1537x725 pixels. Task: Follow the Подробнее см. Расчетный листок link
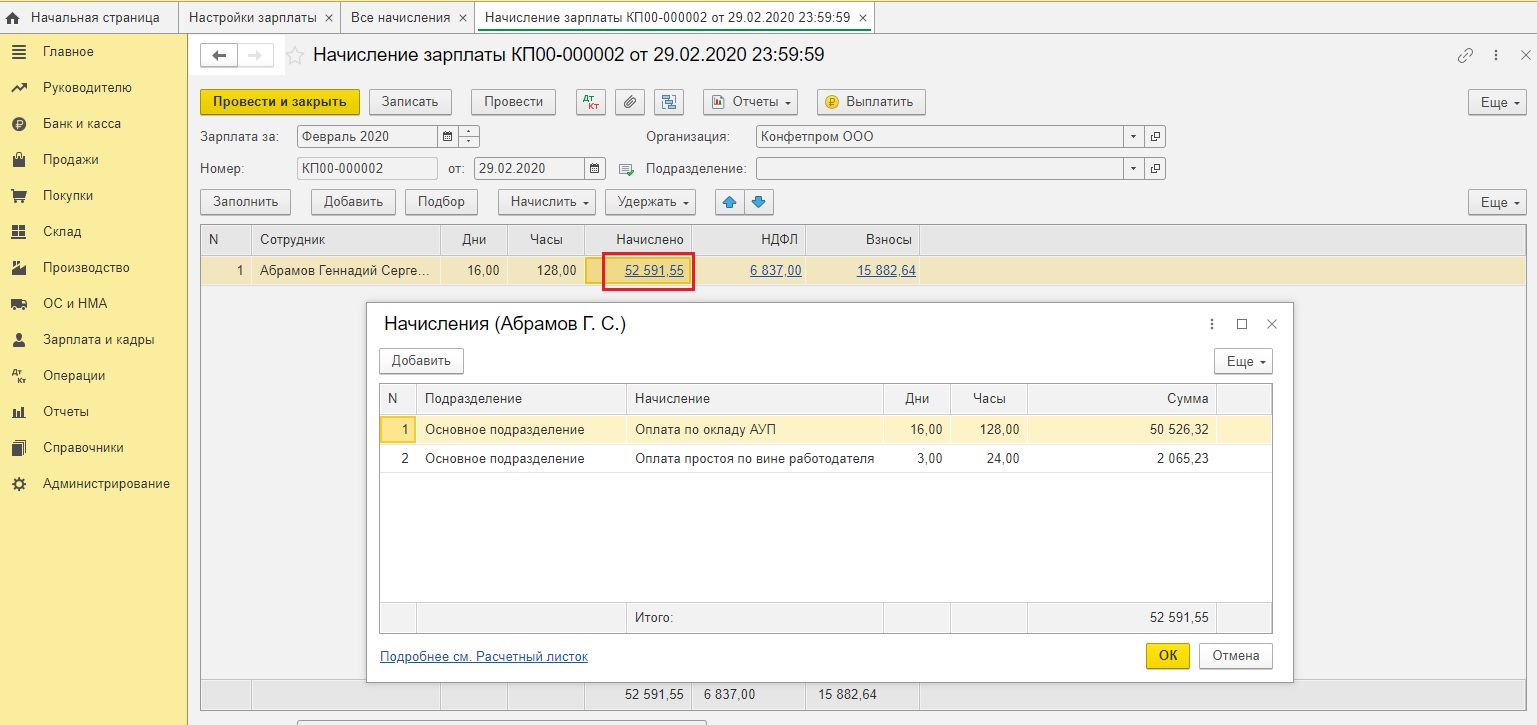tap(484, 657)
